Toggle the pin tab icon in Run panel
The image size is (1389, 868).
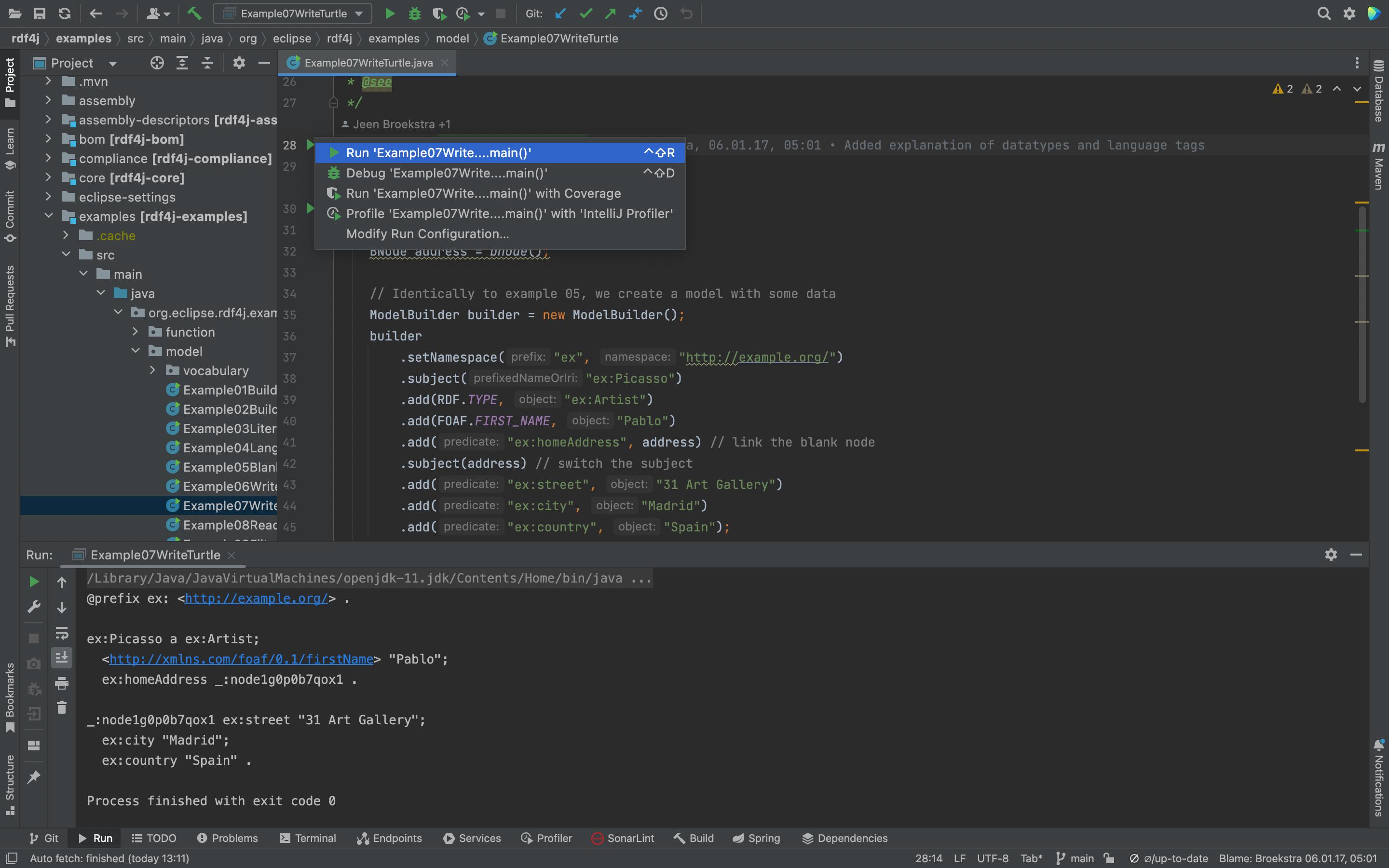[x=34, y=777]
